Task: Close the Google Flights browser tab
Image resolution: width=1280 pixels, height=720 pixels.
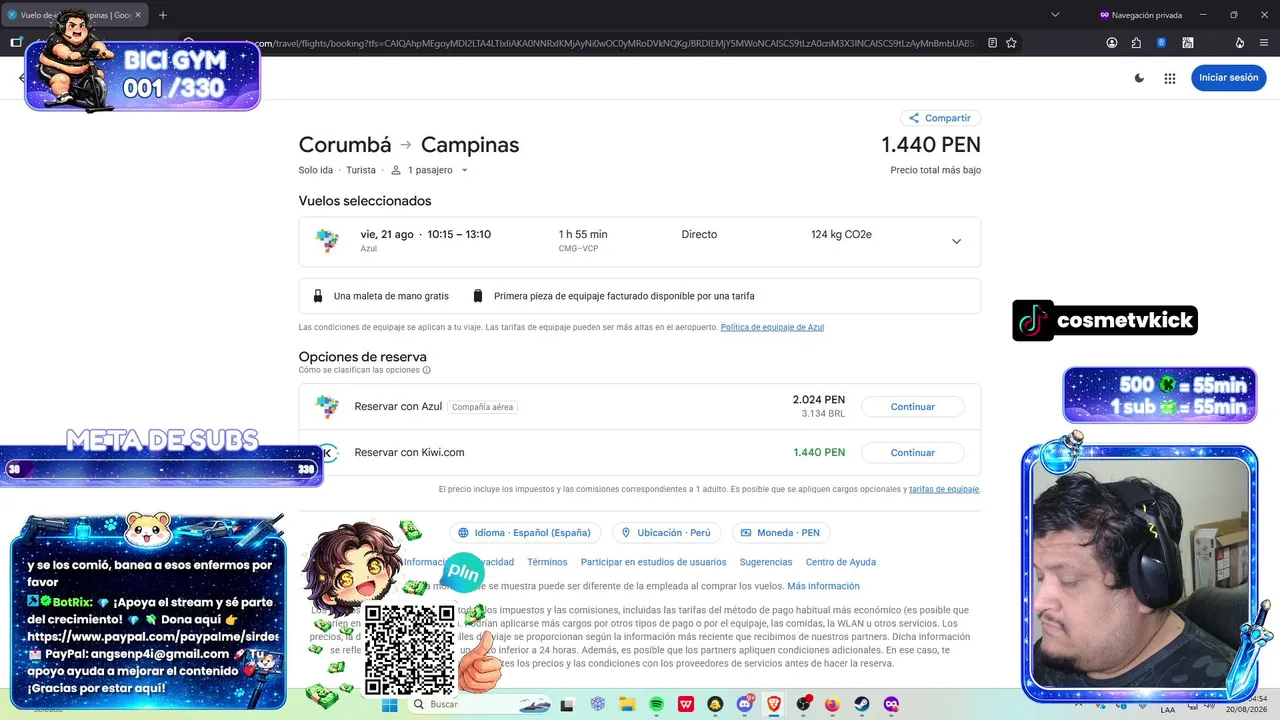Action: (x=136, y=15)
